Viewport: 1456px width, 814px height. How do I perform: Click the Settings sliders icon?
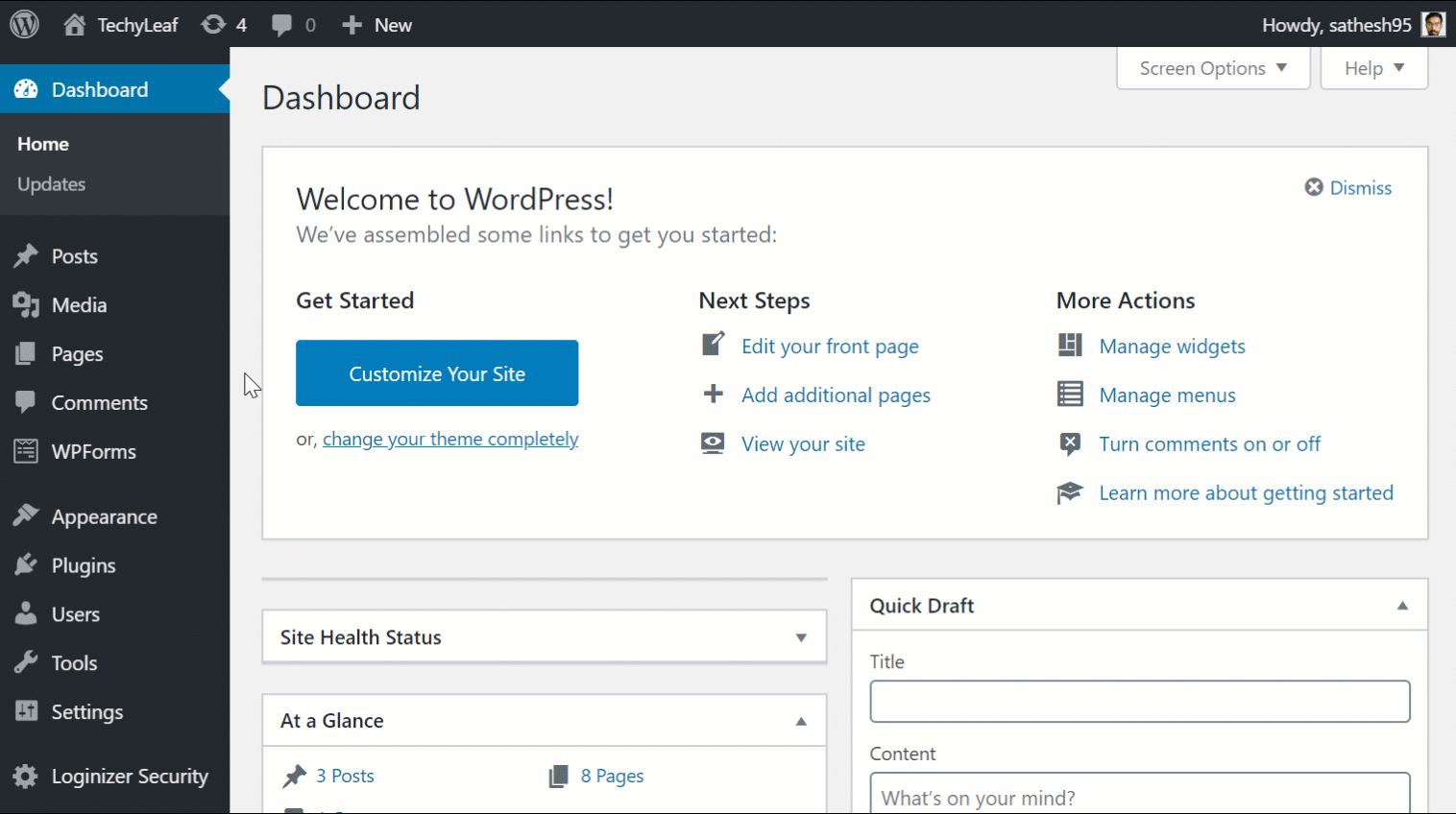coord(26,711)
